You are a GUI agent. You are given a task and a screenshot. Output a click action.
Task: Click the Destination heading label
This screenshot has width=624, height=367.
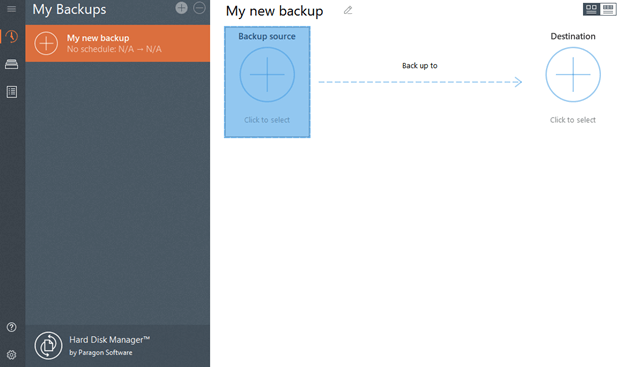click(x=573, y=36)
